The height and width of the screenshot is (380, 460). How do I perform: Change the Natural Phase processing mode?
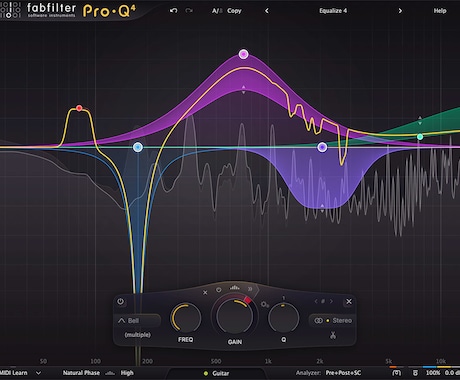[81, 373]
